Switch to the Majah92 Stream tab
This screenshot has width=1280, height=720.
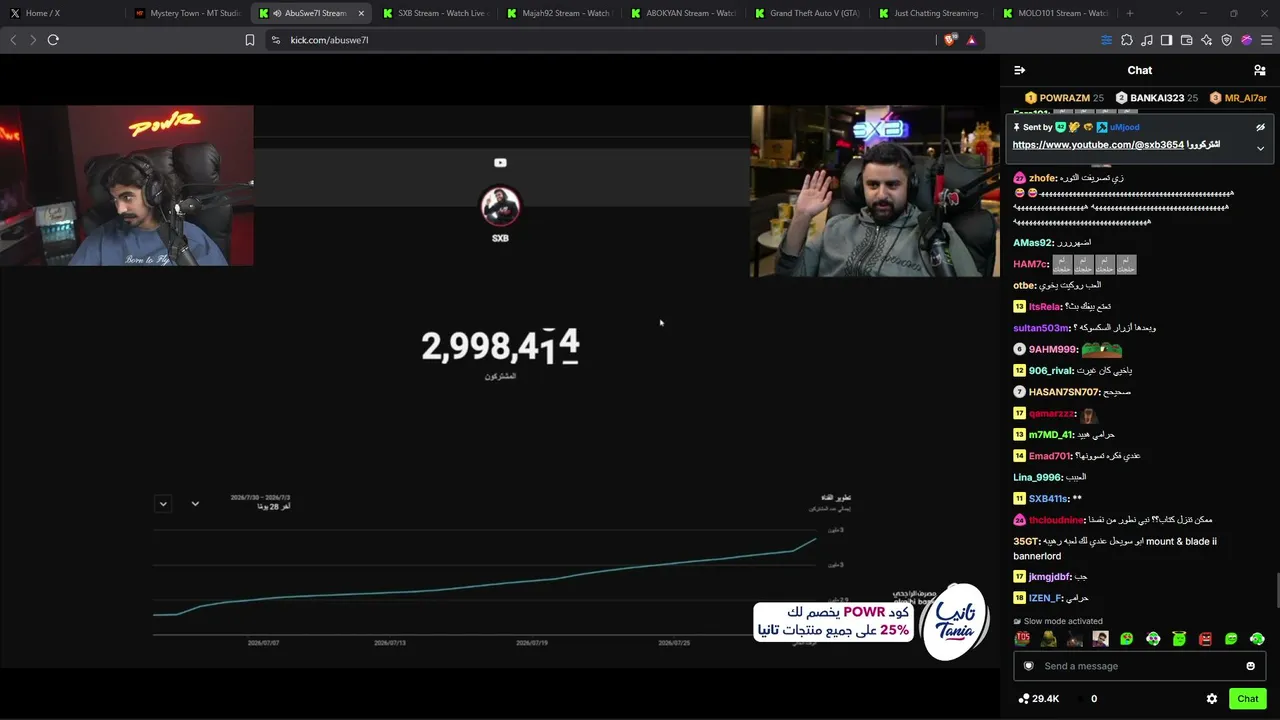click(x=559, y=13)
